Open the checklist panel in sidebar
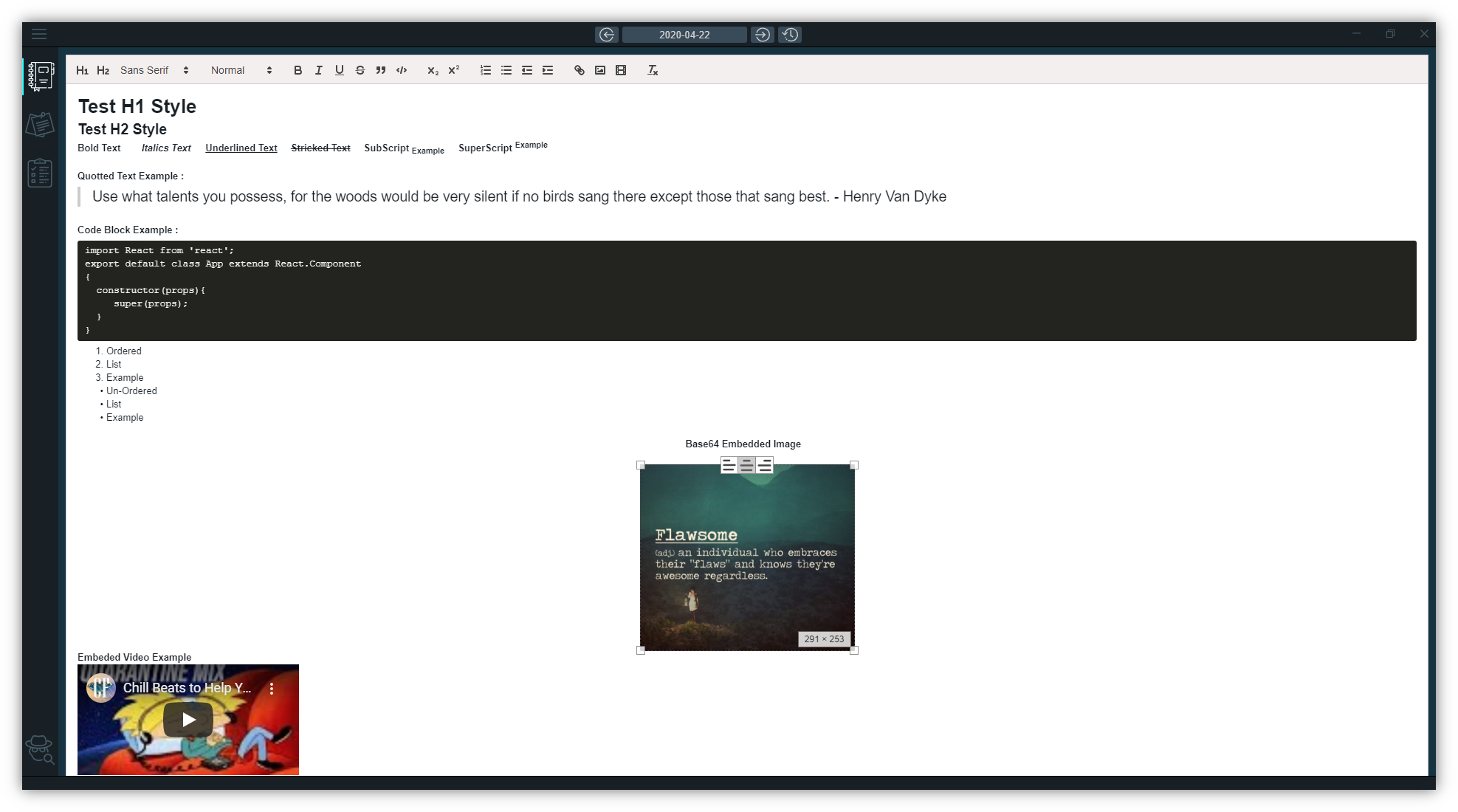This screenshot has width=1458, height=812. 40,173
